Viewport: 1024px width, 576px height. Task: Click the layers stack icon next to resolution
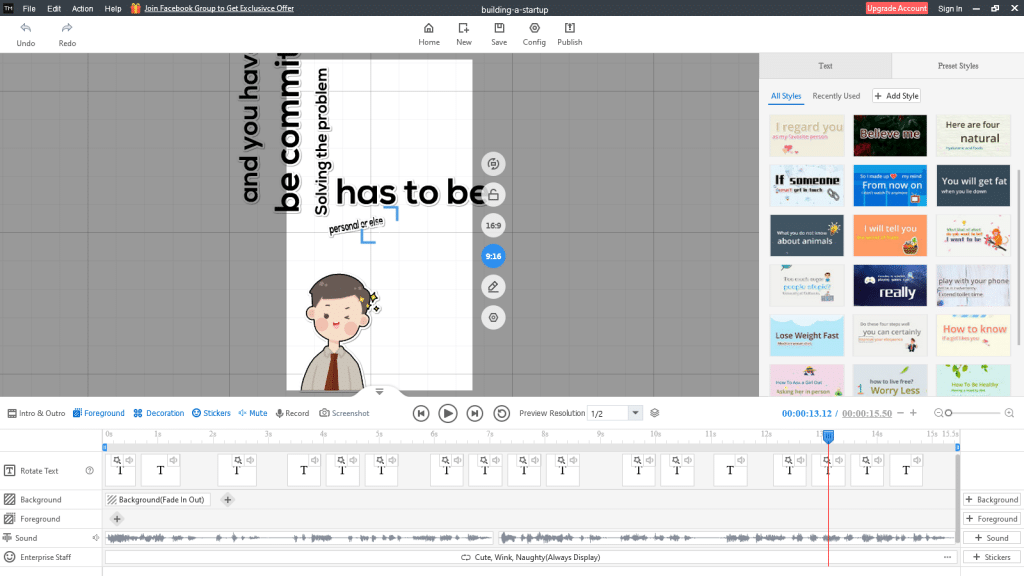(655, 413)
